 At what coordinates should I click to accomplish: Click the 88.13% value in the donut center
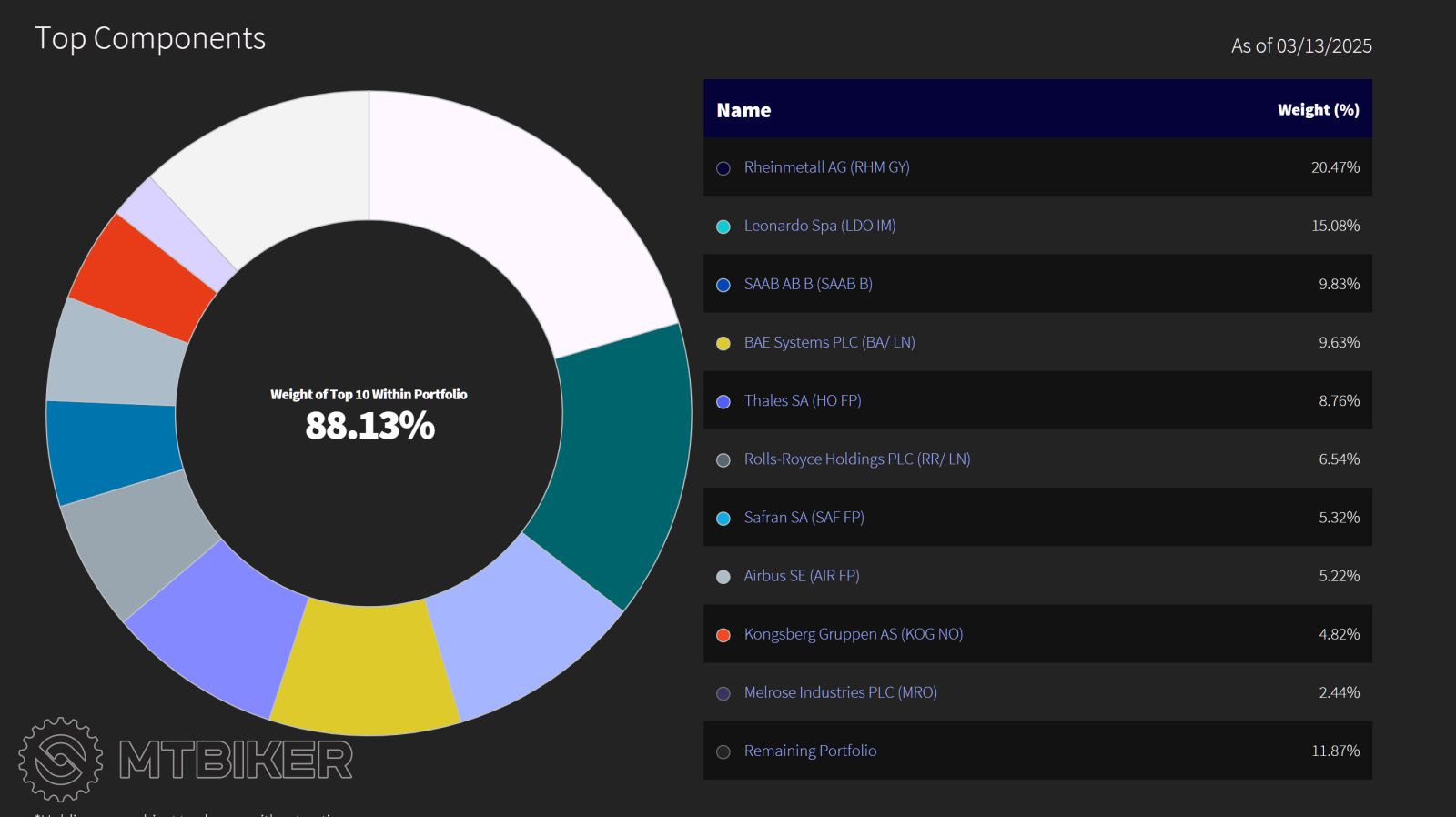pyautogui.click(x=369, y=426)
